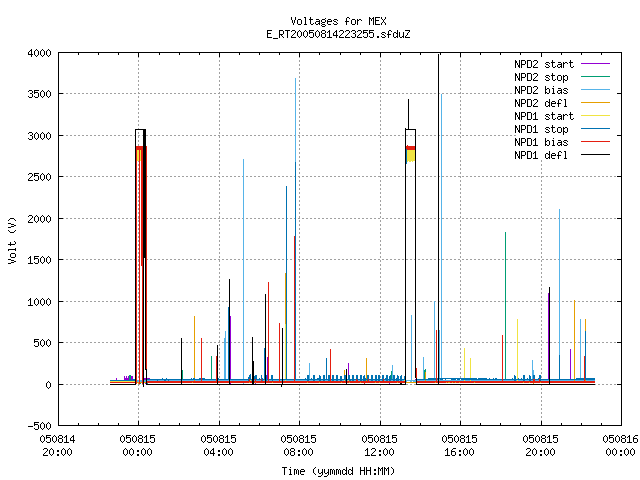Click the yellow filled block near 13:30
640x480 pixels.
[411, 156]
